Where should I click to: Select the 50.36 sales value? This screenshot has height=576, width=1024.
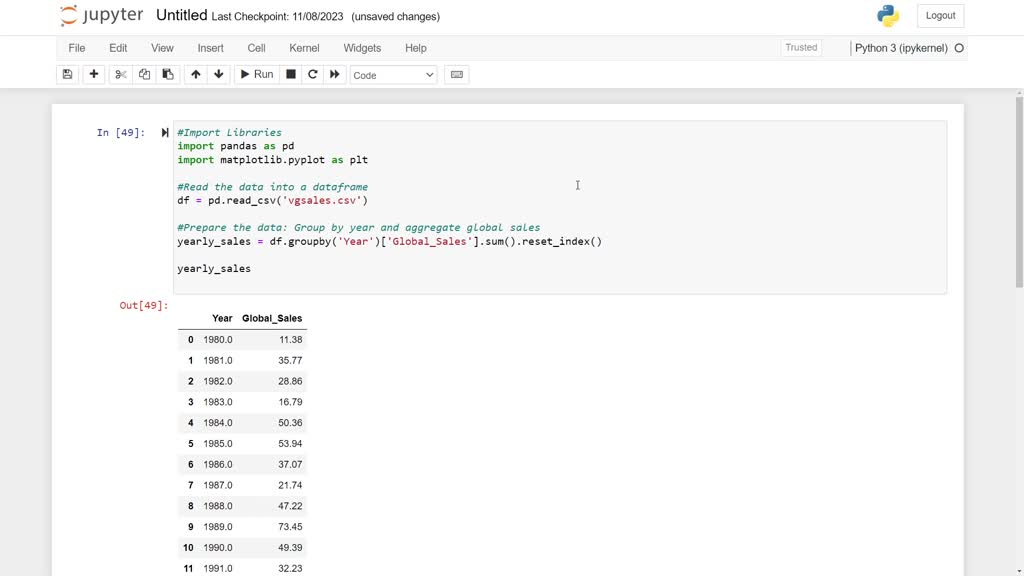tap(291, 423)
